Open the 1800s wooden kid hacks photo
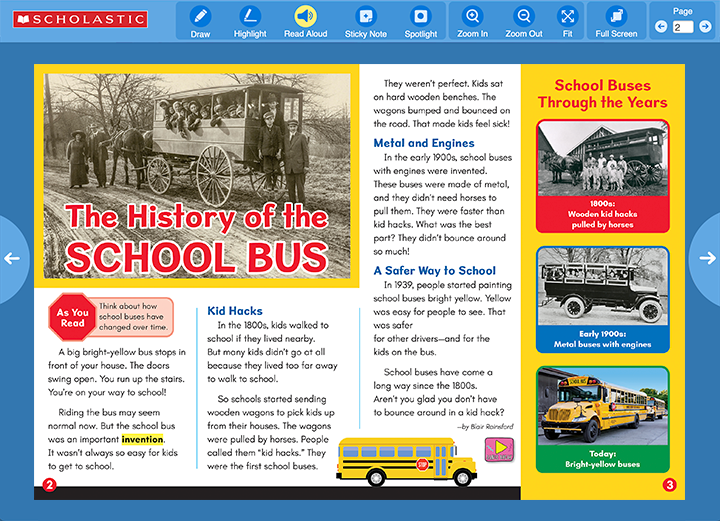The width and height of the screenshot is (720, 521). [x=602, y=158]
